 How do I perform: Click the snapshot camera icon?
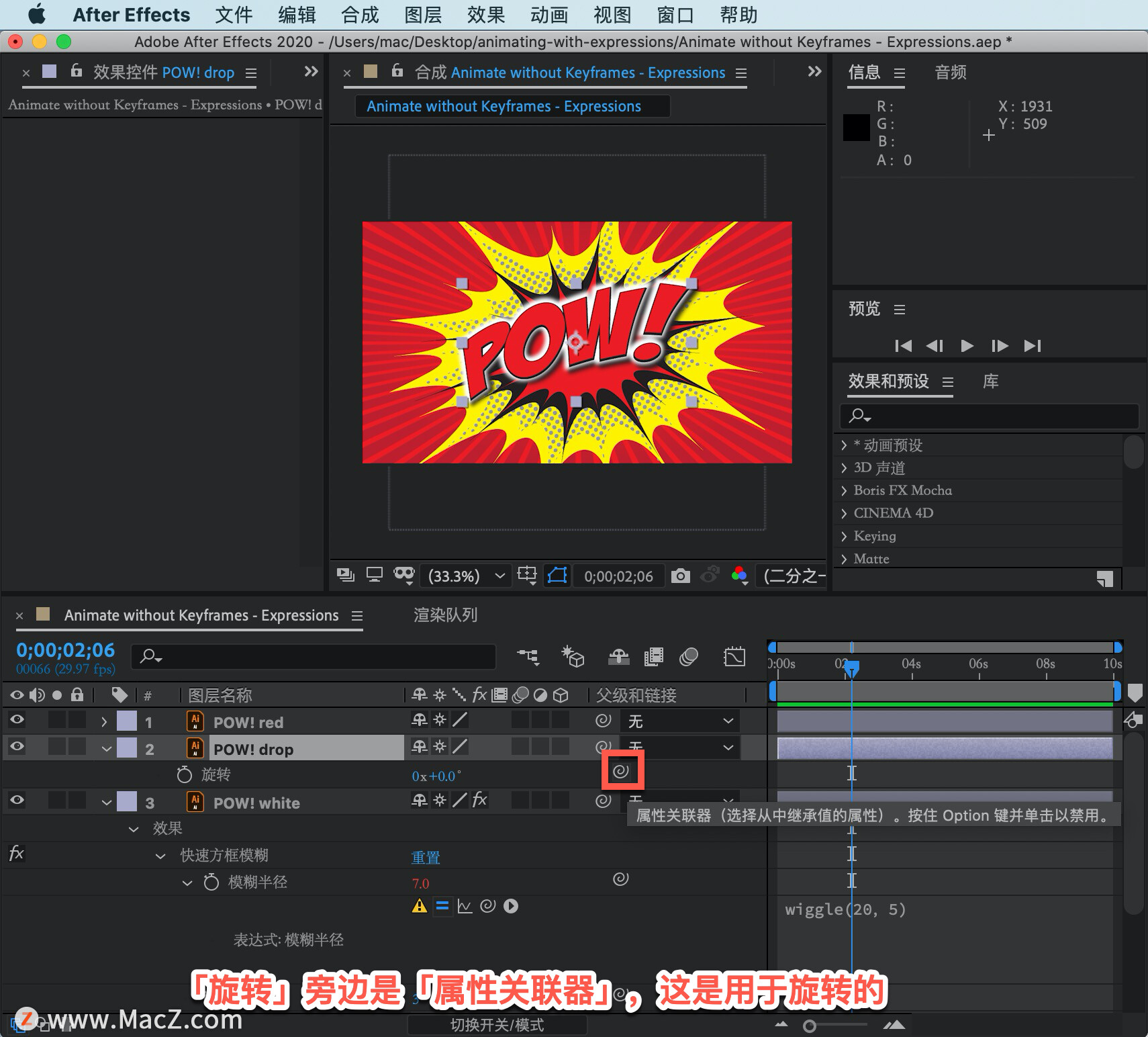coord(680,576)
